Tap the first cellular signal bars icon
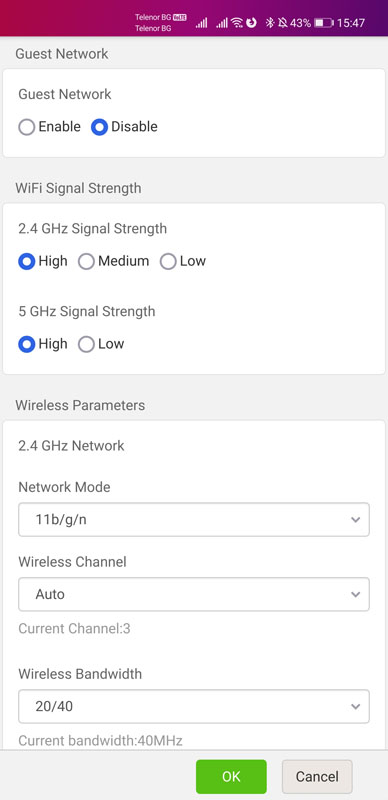The image size is (388, 800). pos(202,23)
